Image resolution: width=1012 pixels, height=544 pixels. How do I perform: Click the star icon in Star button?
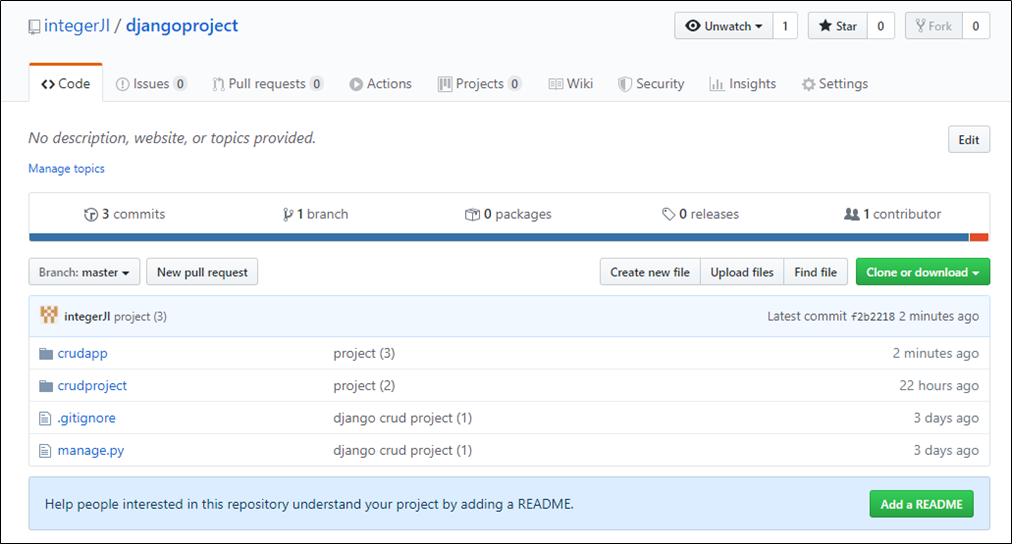click(825, 26)
